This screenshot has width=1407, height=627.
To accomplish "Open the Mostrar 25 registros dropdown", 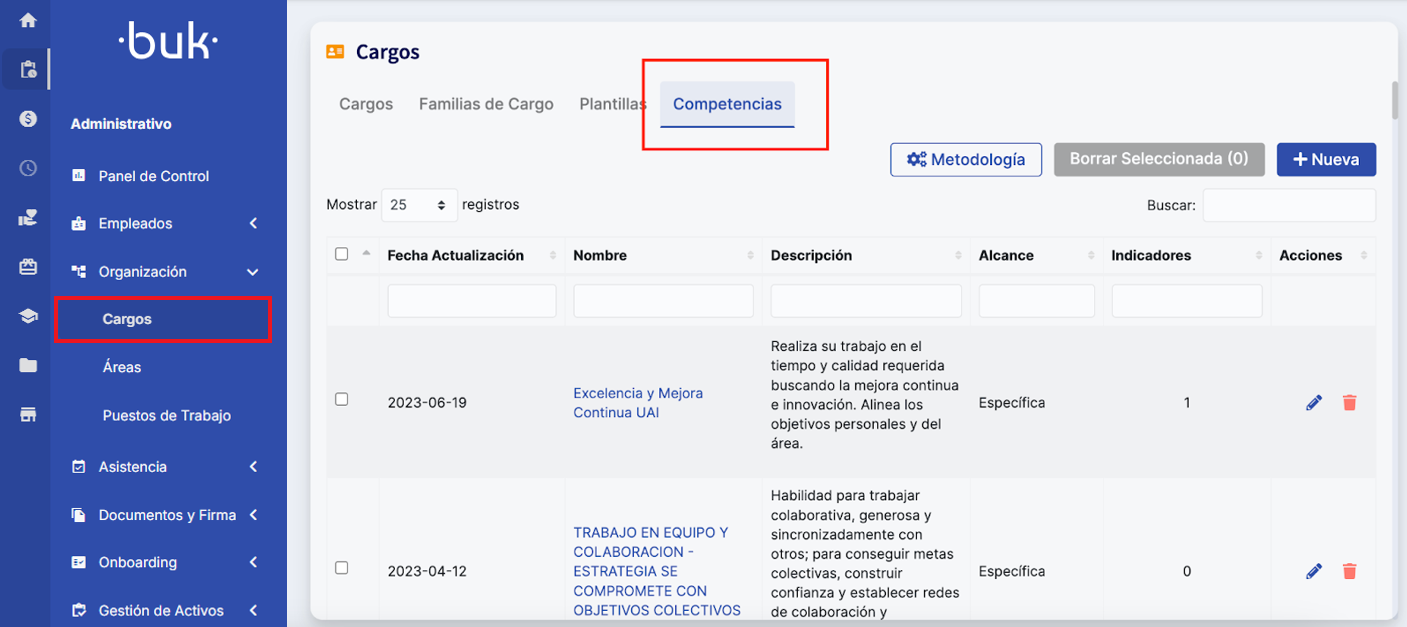I will coord(419,205).
